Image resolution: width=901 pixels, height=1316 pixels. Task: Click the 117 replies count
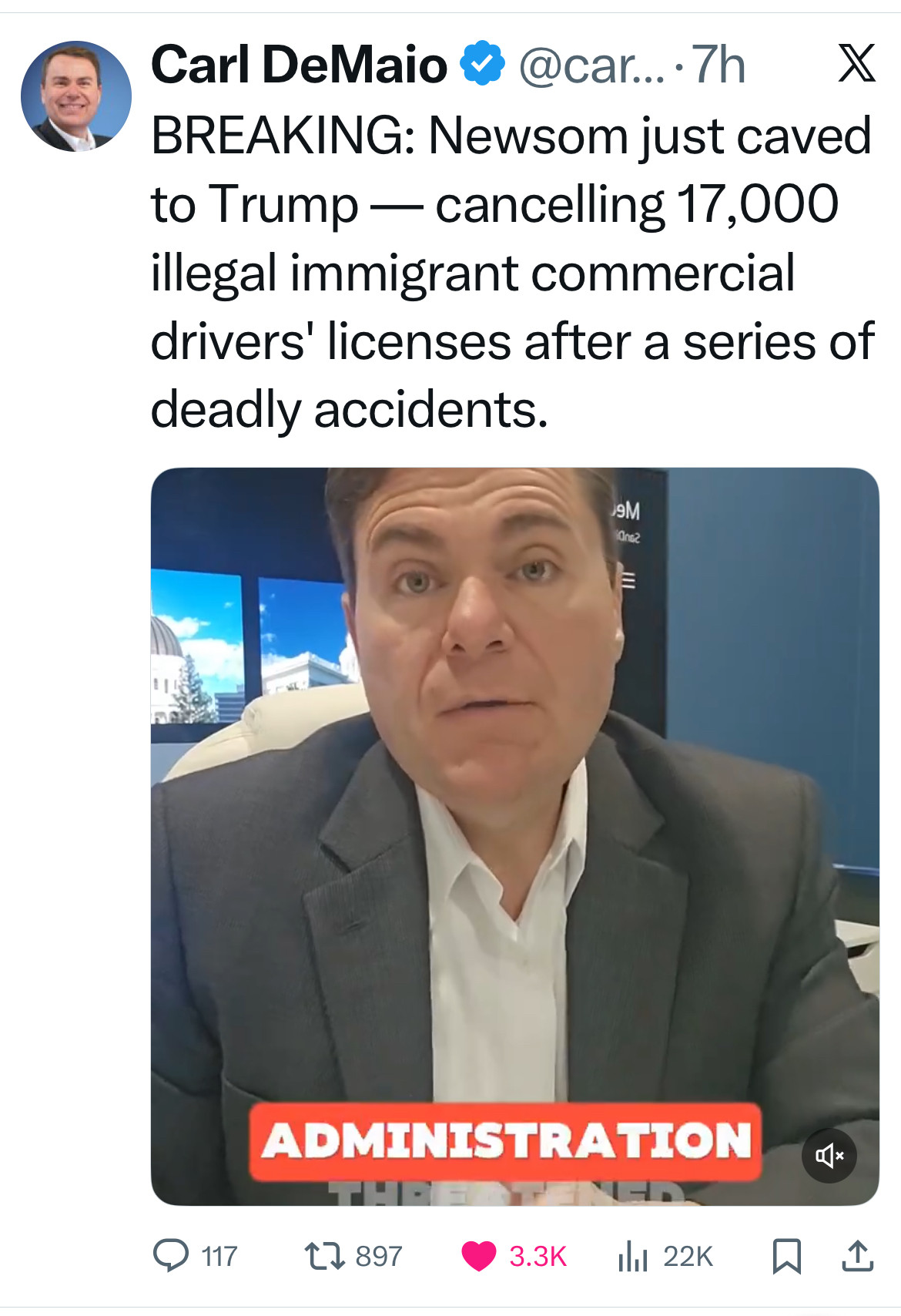click(x=219, y=1257)
